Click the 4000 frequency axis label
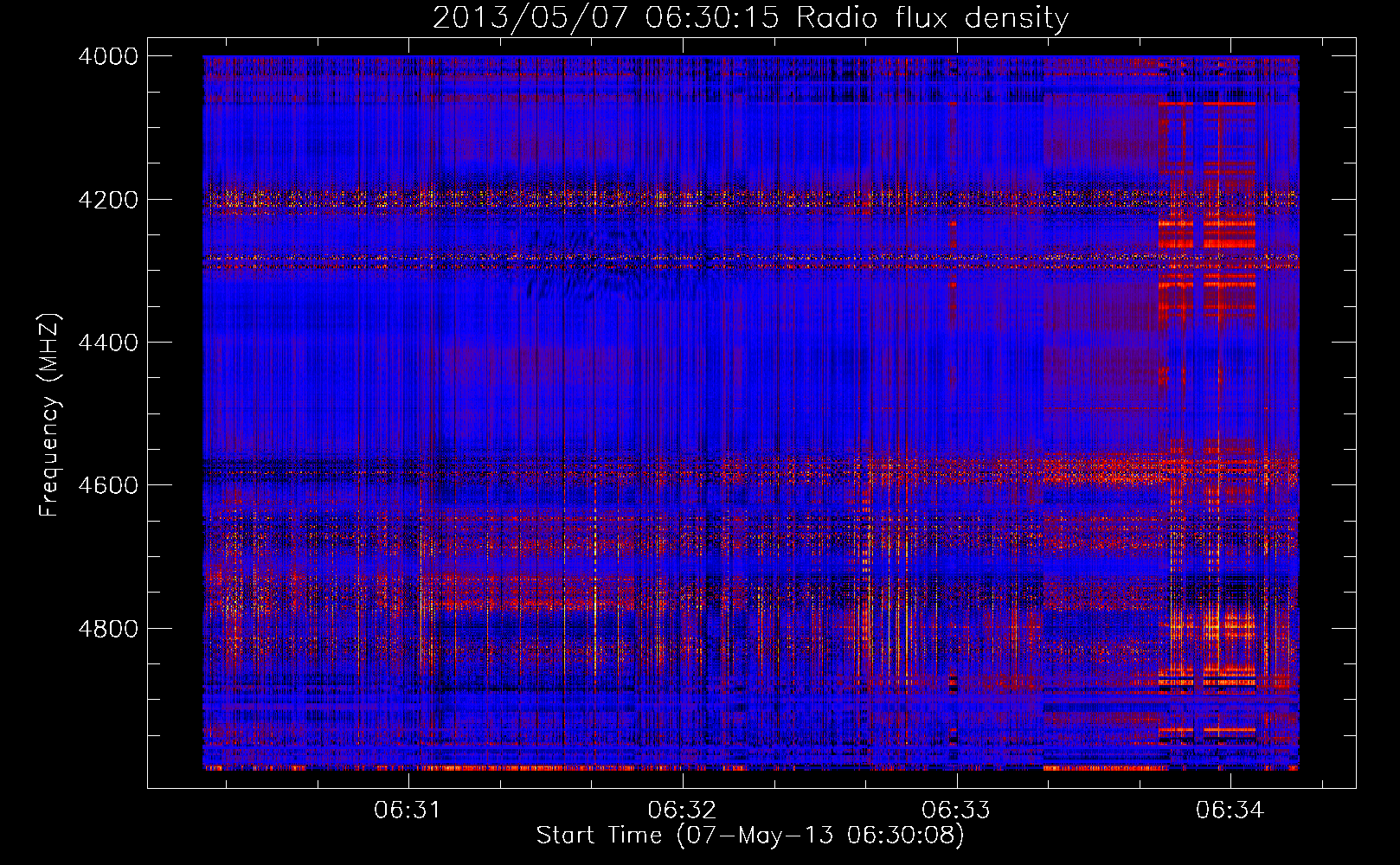 point(108,56)
